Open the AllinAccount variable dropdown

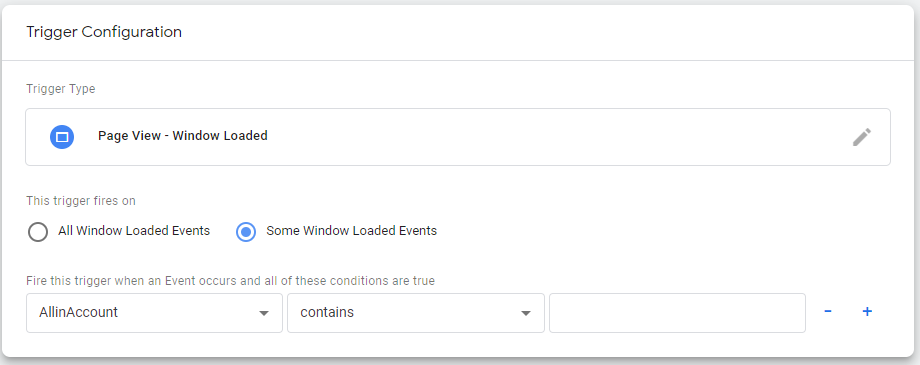click(x=154, y=313)
